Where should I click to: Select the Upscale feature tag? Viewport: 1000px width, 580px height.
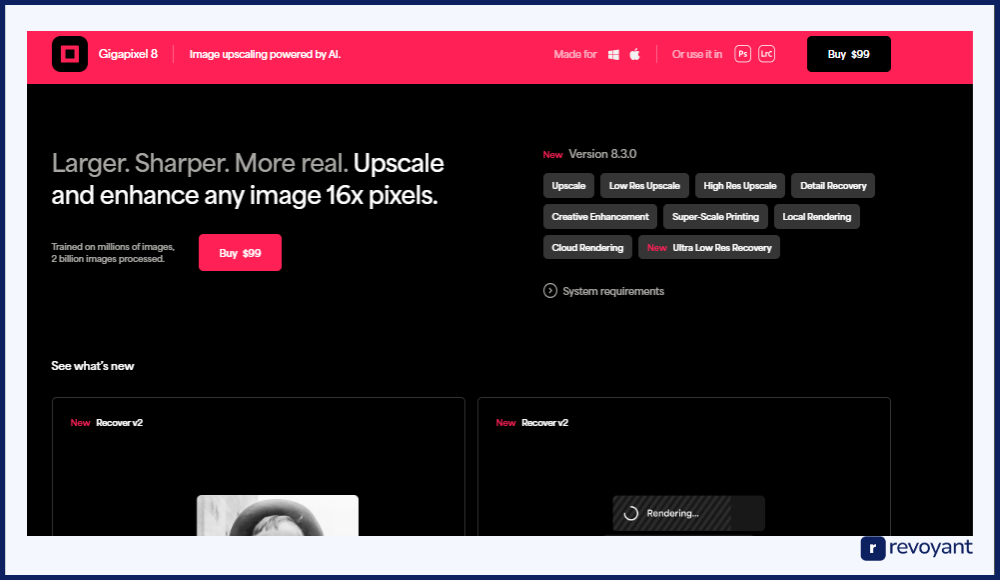[568, 186]
